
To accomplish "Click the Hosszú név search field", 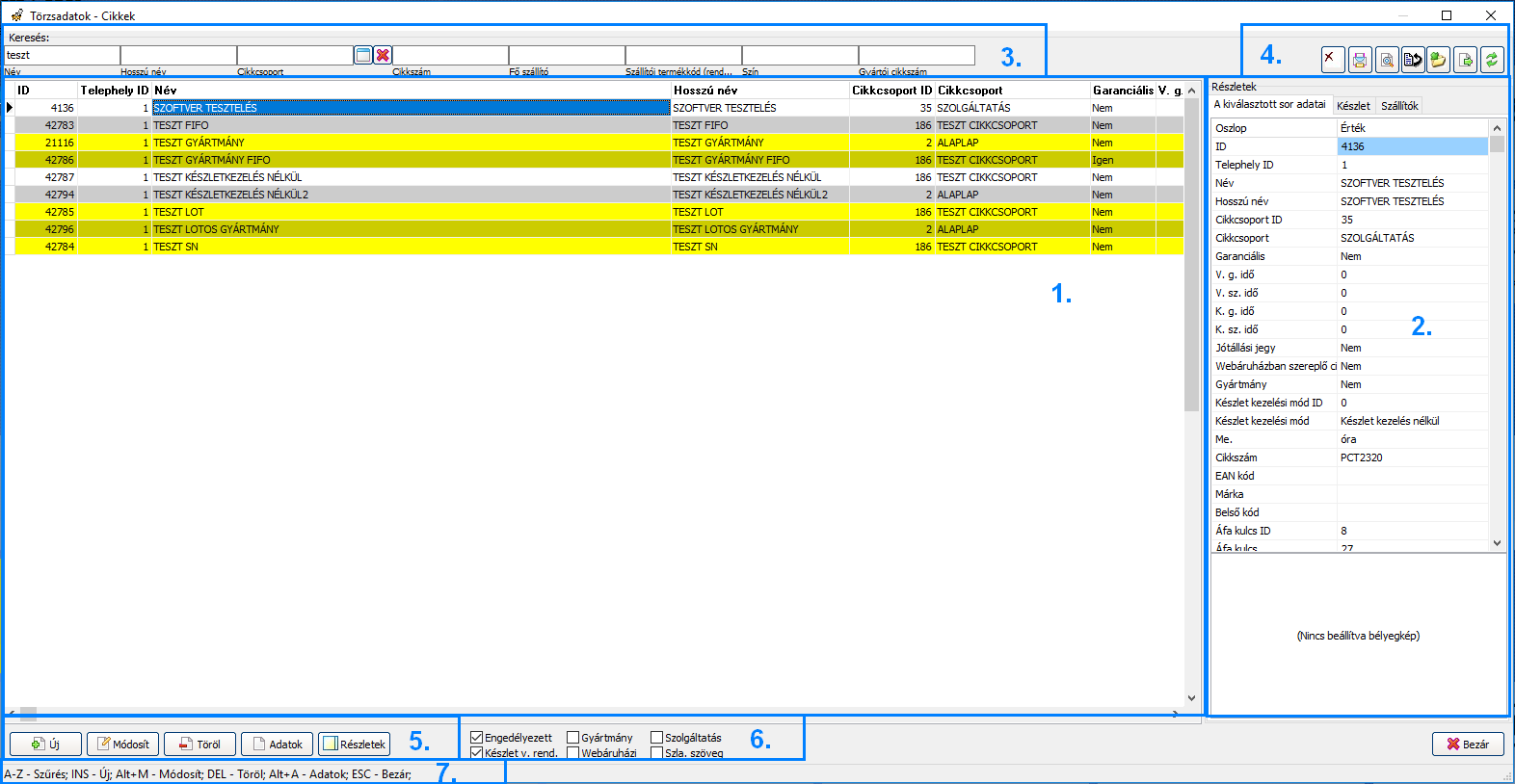I will (x=178, y=56).
